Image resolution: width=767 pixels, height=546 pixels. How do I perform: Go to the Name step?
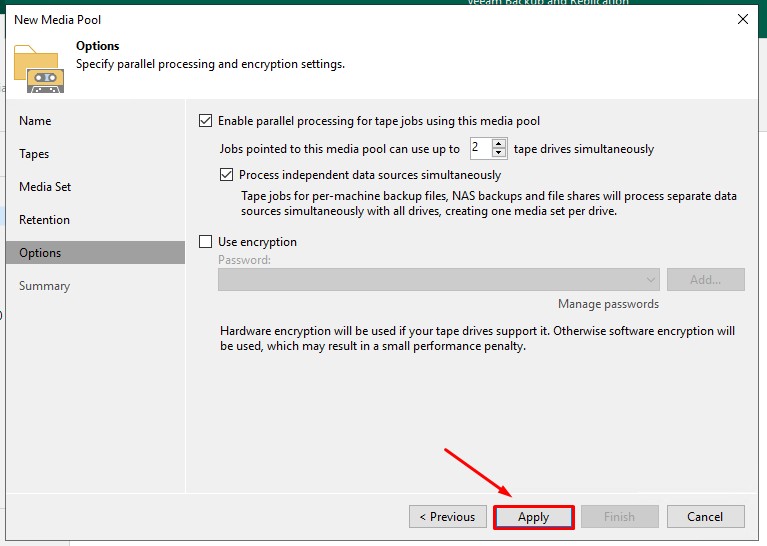tap(35, 121)
